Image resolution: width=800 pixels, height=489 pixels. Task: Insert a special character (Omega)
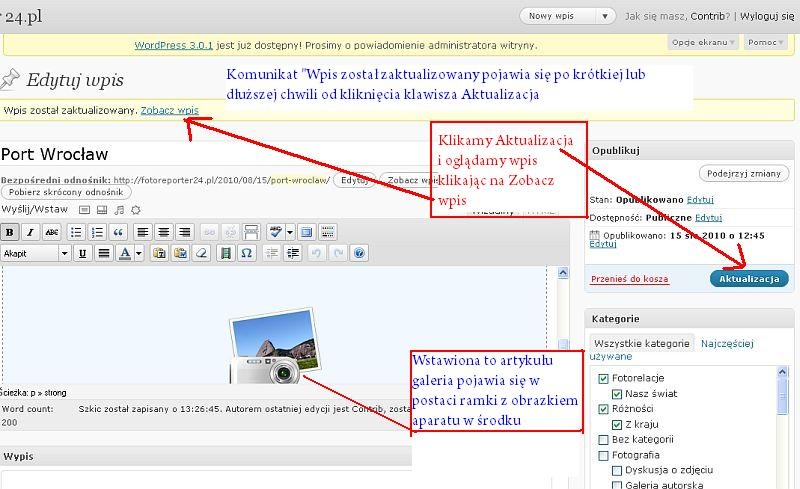247,253
